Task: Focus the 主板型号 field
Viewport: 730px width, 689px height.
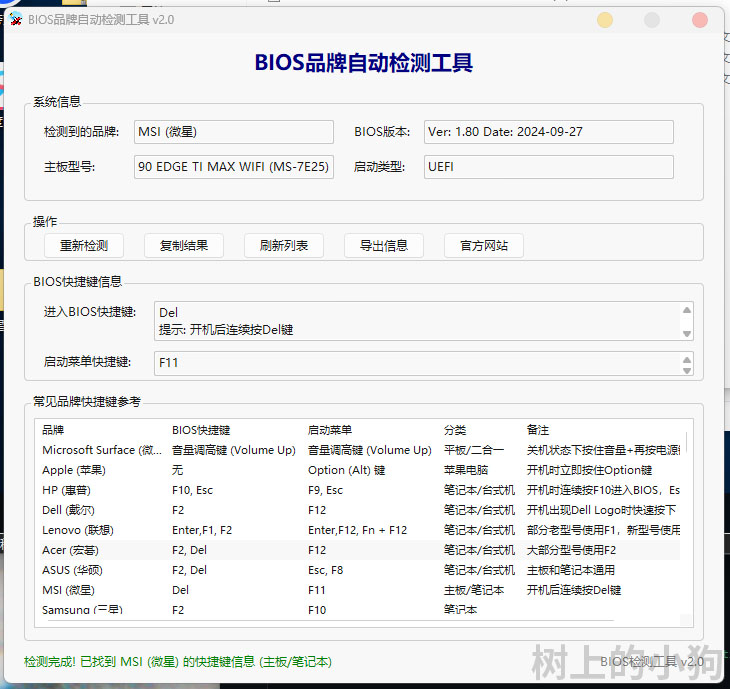Action: pyautogui.click(x=234, y=167)
